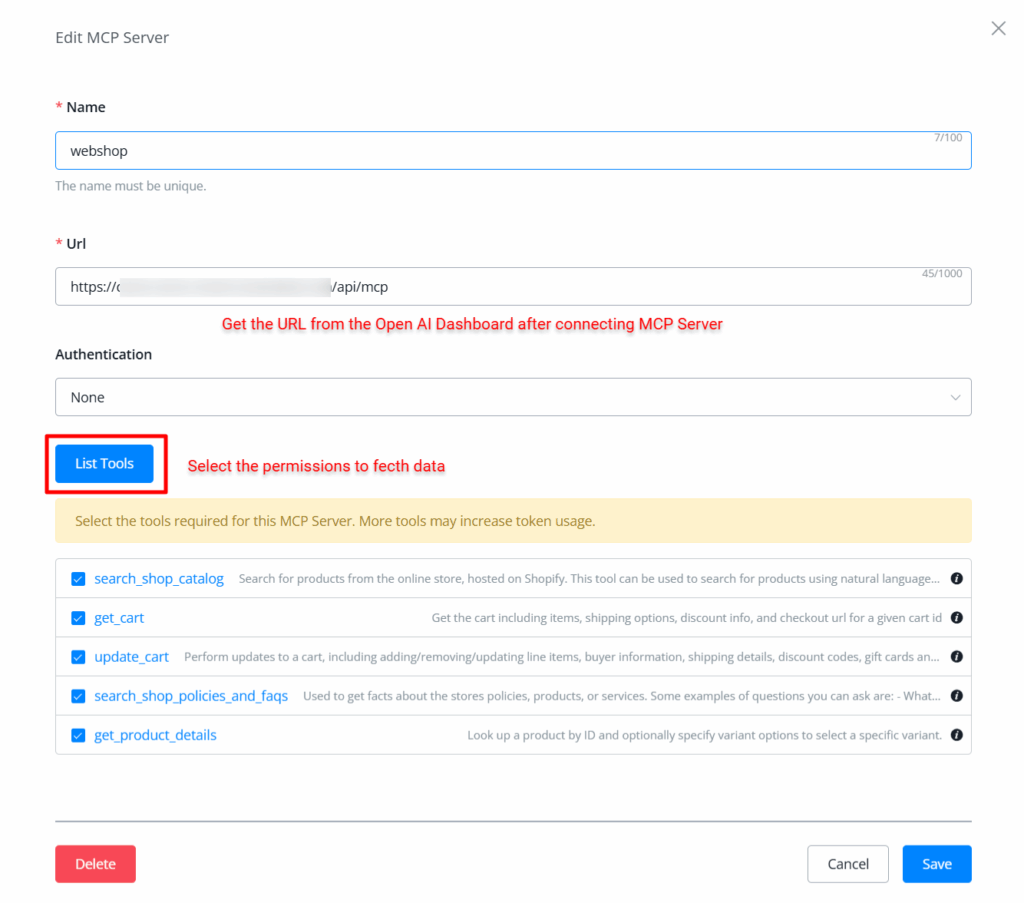Click the Authentication dropdown chevron arrow
The image size is (1024, 903).
pyautogui.click(x=954, y=398)
